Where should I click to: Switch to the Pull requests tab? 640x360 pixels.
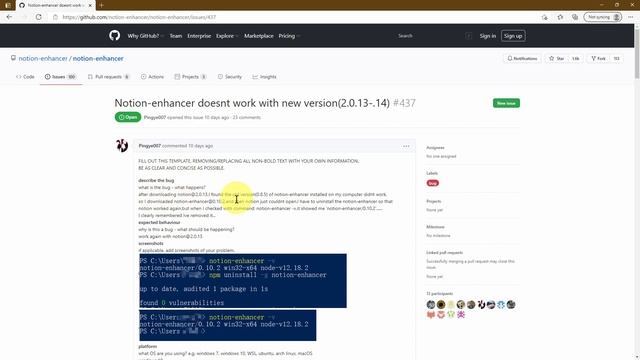109,77
